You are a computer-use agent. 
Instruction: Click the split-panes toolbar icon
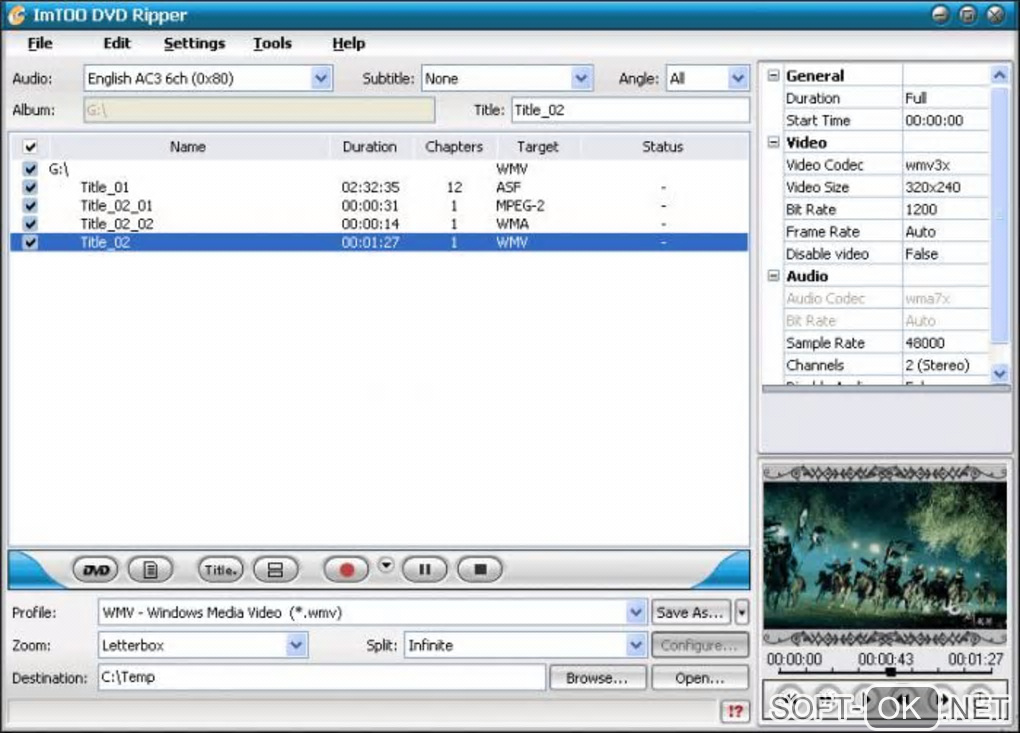pyautogui.click(x=275, y=570)
